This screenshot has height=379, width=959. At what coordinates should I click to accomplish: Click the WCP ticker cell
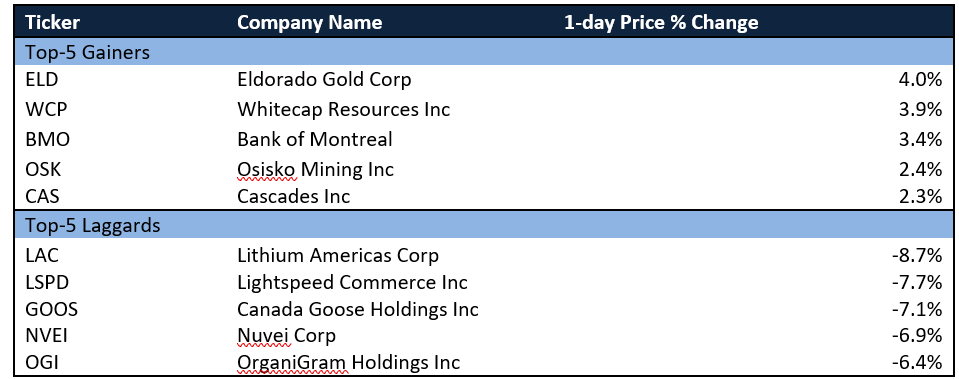click(44, 109)
